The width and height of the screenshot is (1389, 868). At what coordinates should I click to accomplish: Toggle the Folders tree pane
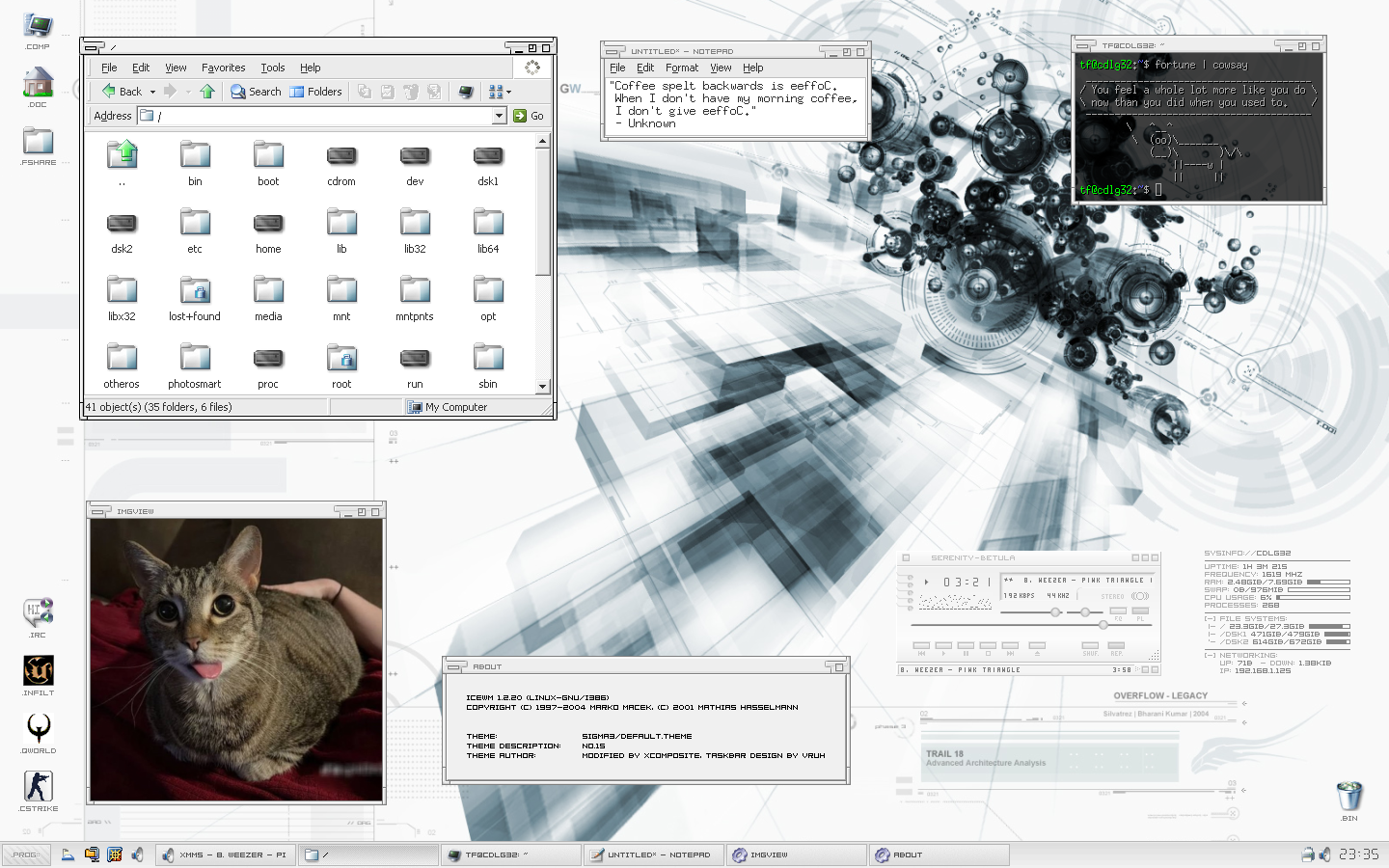click(x=316, y=92)
